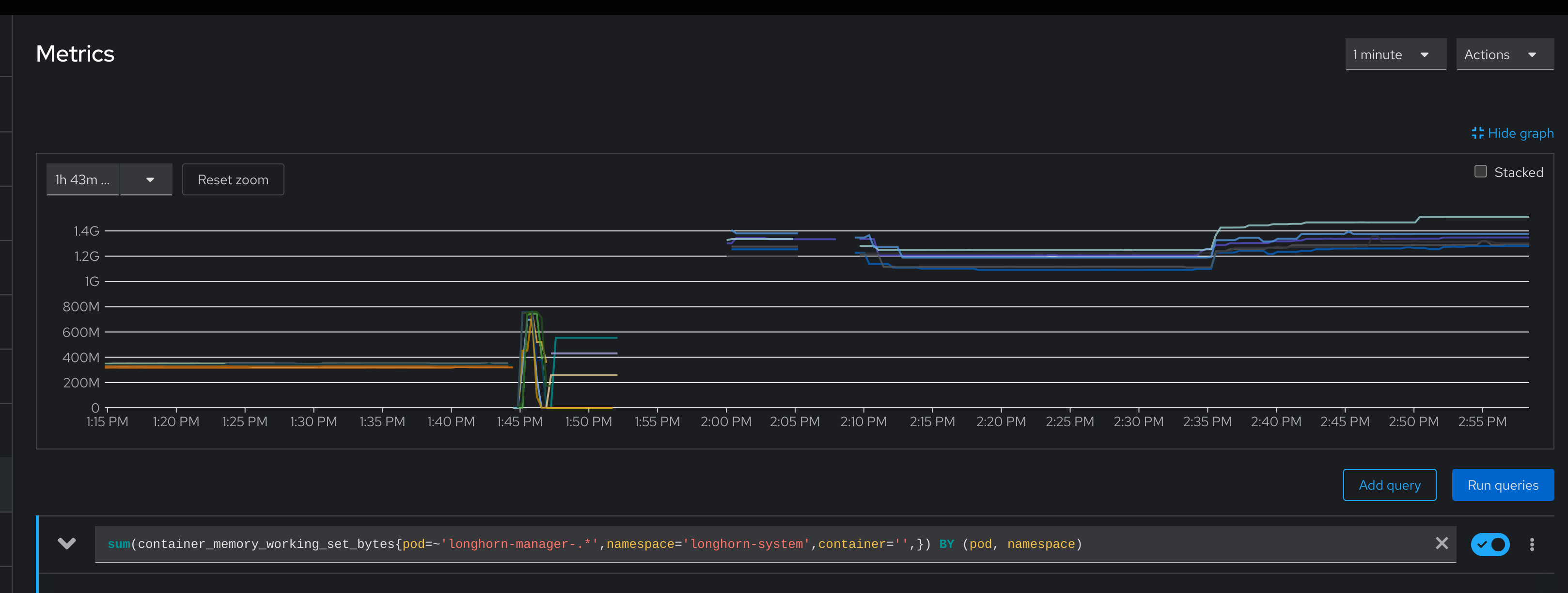The height and width of the screenshot is (593, 1568).
Task: Click Run queries
Action: pyautogui.click(x=1503, y=484)
